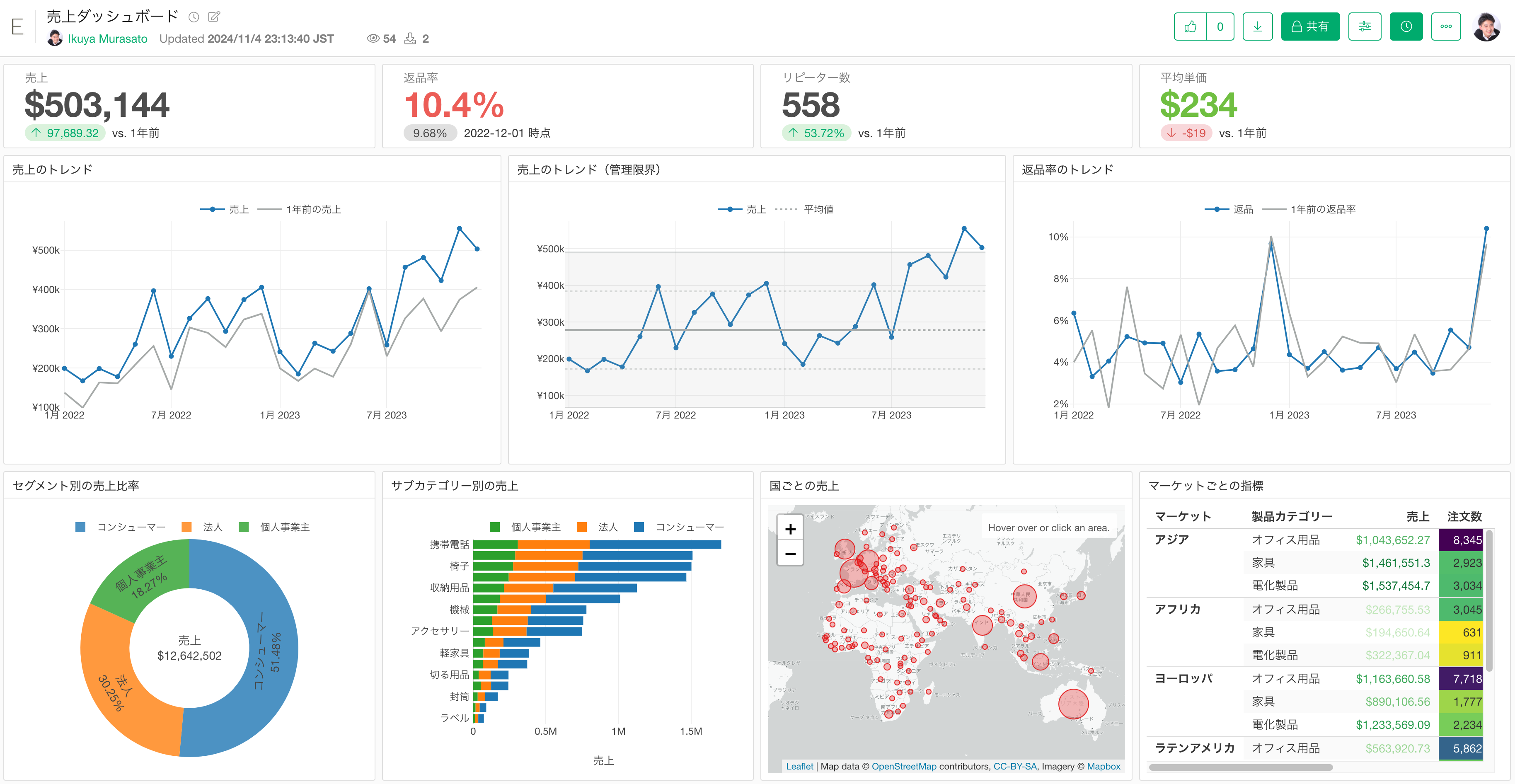Image resolution: width=1515 pixels, height=784 pixels.
Task: Open the three-dots more options menu
Action: coord(1446,27)
